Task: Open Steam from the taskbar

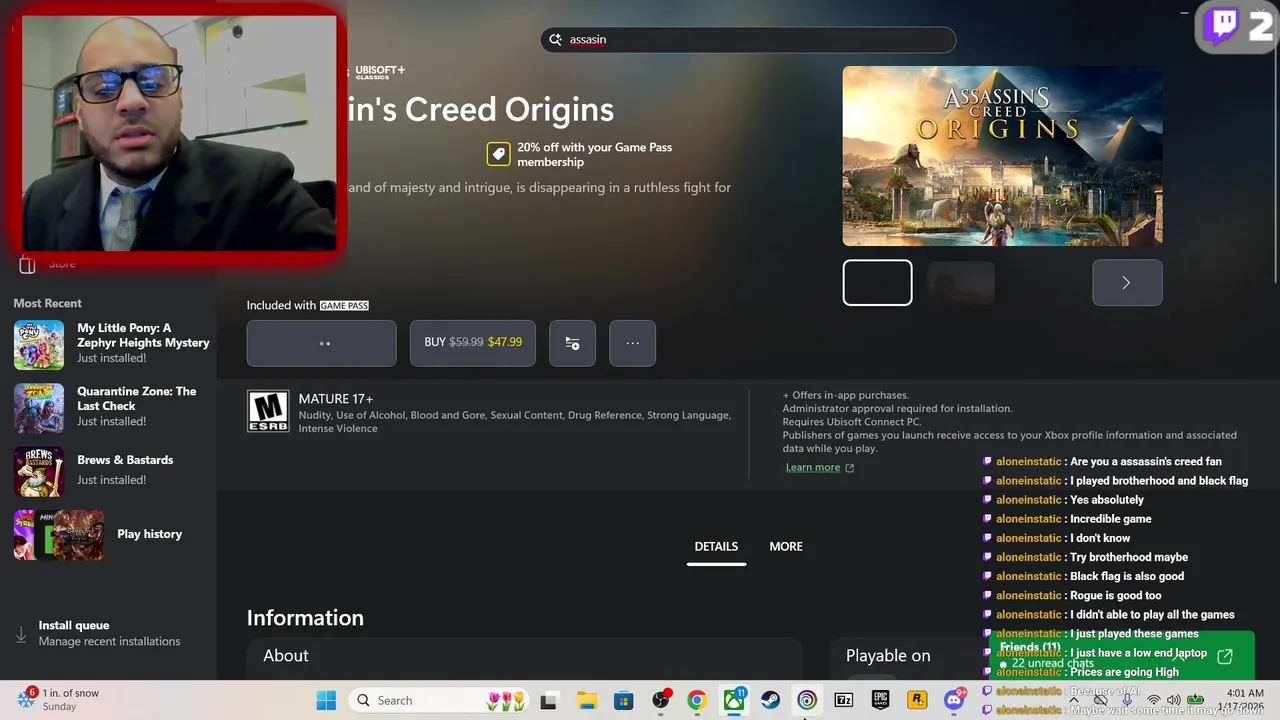Action: click(x=771, y=701)
